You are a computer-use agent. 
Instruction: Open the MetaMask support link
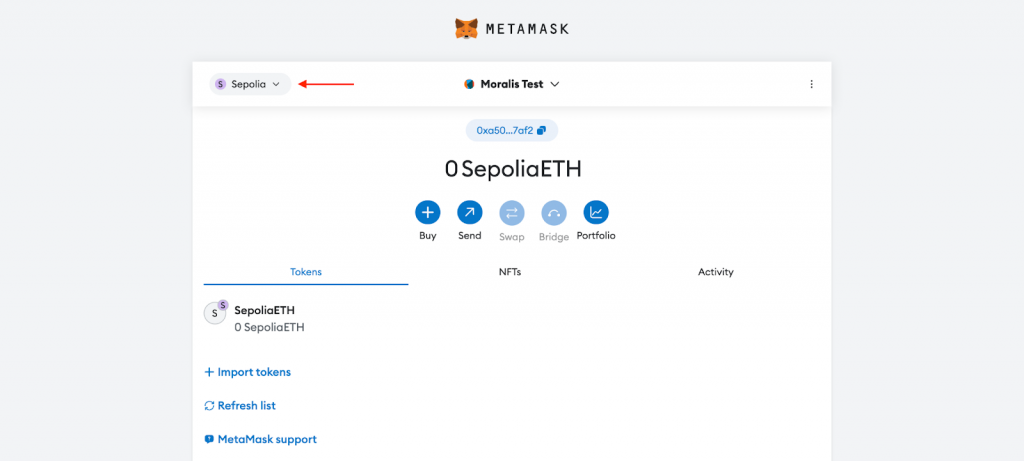pos(261,439)
